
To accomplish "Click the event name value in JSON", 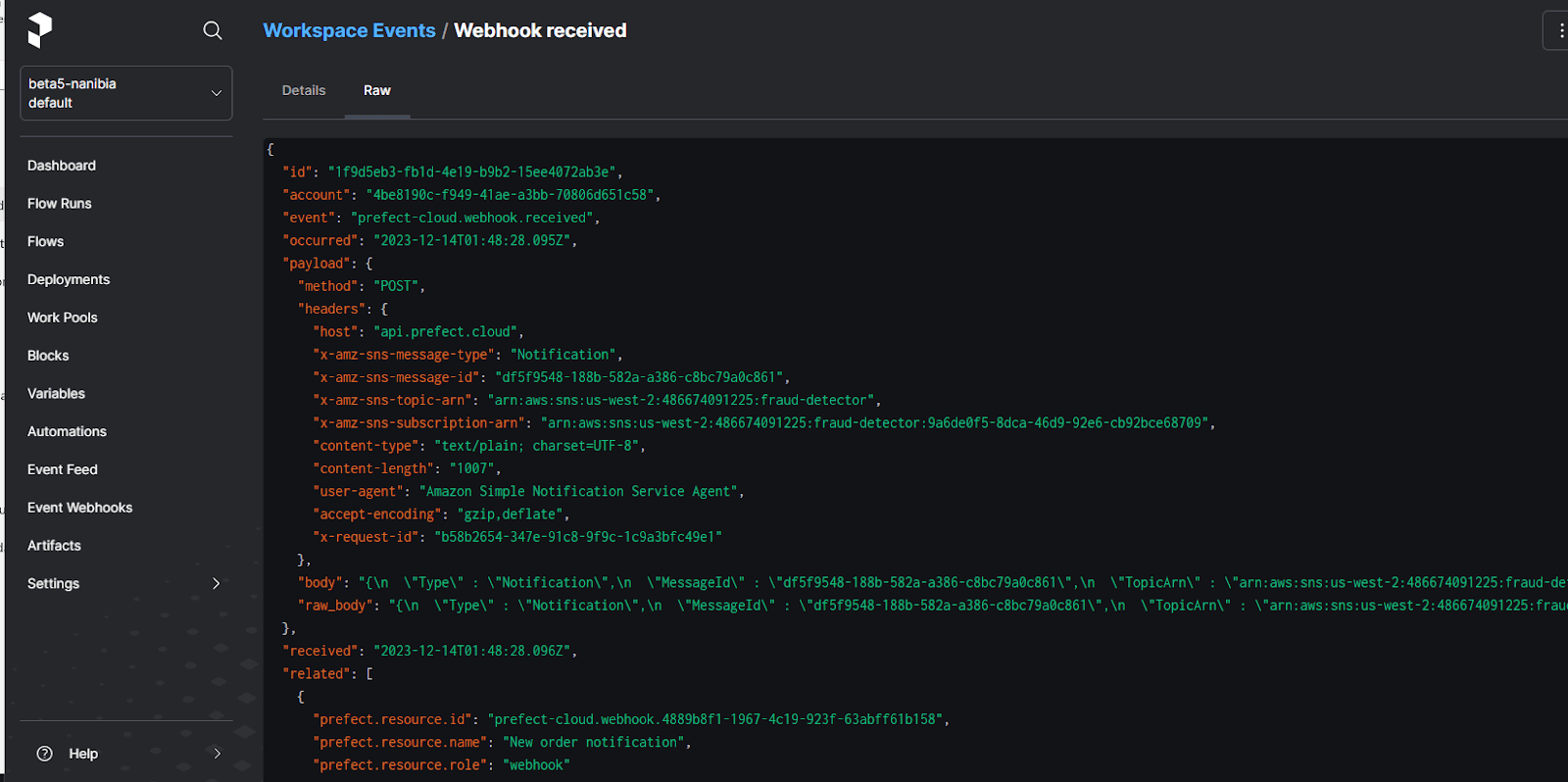I will [x=474, y=218].
